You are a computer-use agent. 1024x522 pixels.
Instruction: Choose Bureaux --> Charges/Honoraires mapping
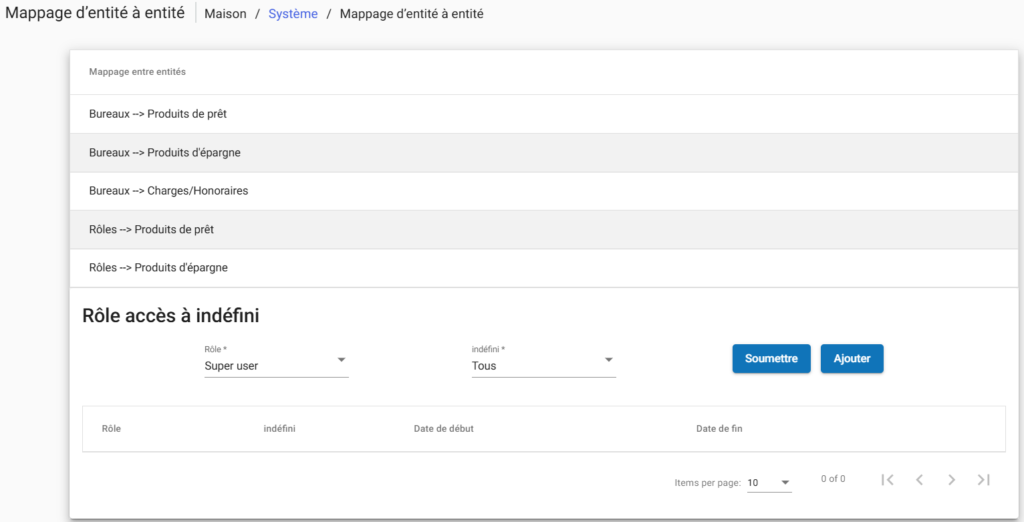coord(168,191)
